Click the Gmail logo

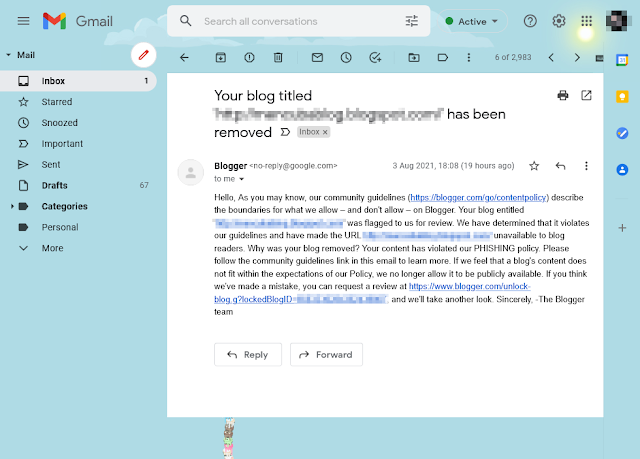coord(78,21)
